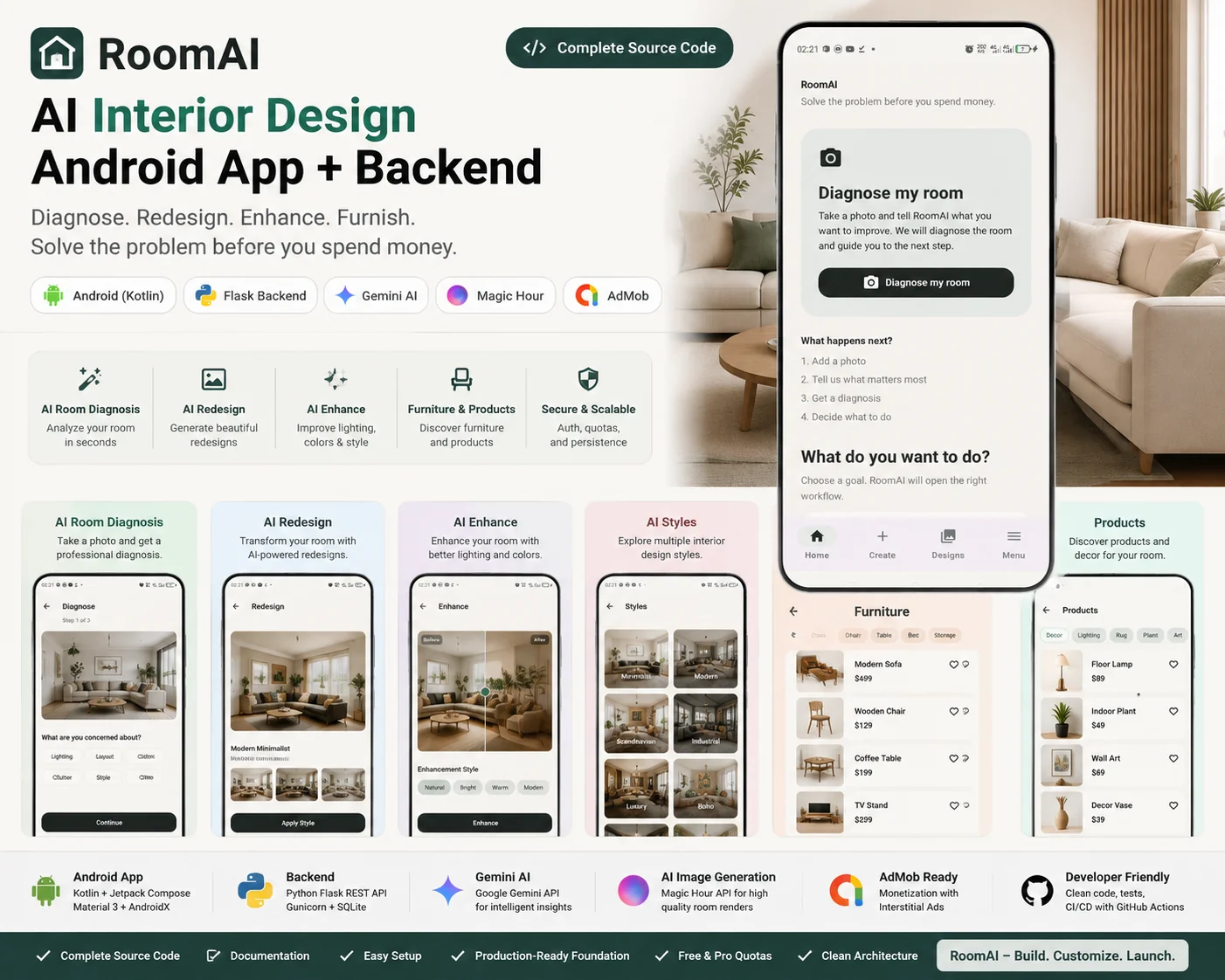This screenshot has width=1225, height=980.
Task: Select the AdMob chip
Action: click(612, 295)
